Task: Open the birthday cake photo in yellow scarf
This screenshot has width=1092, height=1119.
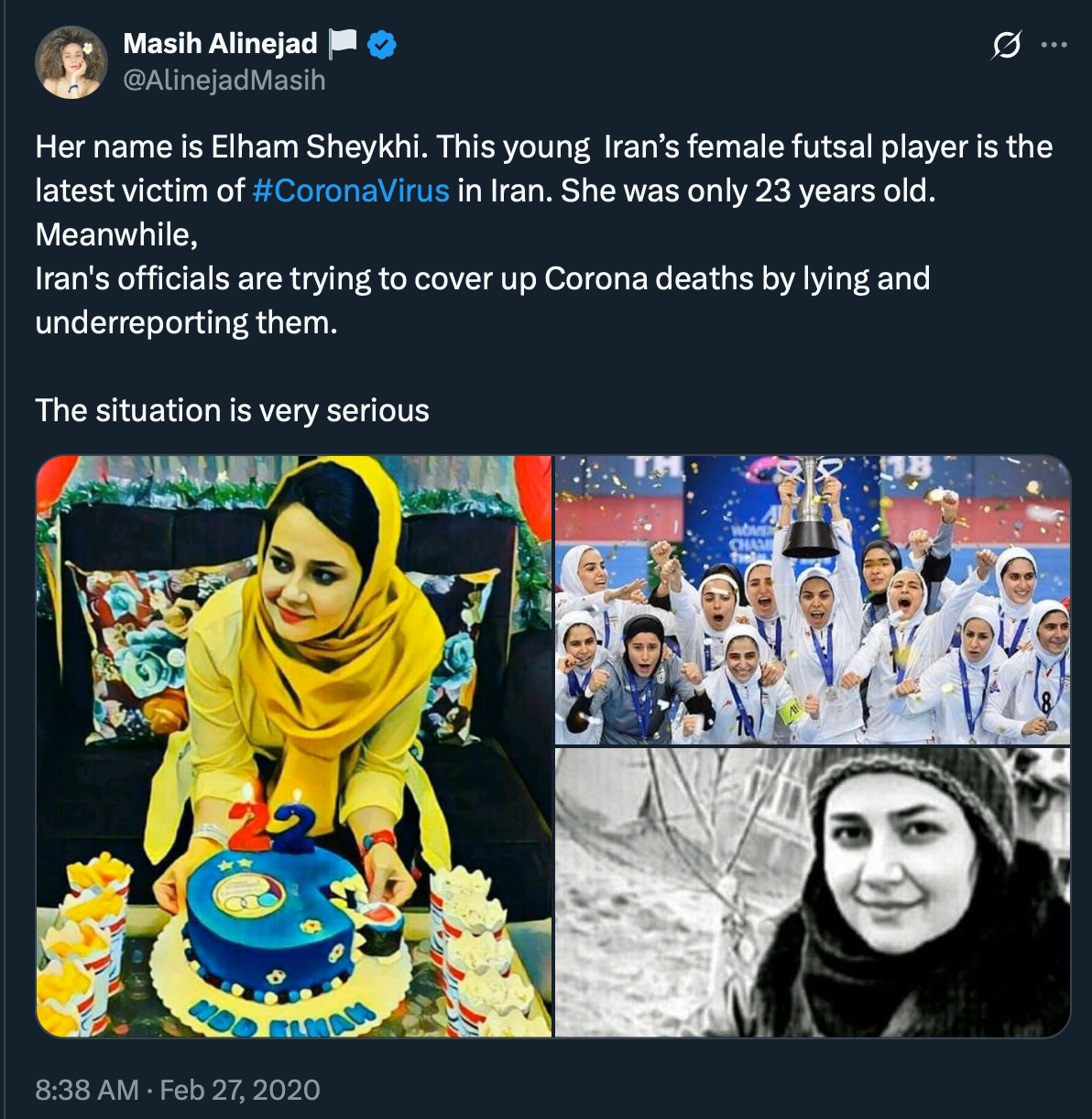Action: pyautogui.click(x=294, y=746)
